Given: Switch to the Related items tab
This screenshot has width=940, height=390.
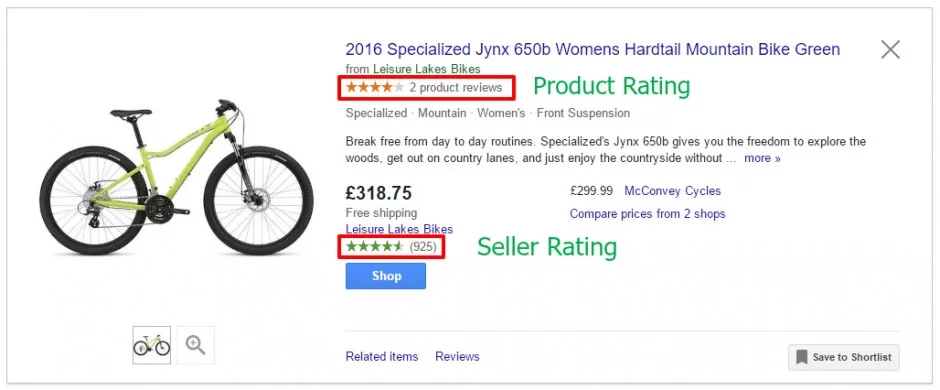Looking at the screenshot, I should click(x=382, y=357).
